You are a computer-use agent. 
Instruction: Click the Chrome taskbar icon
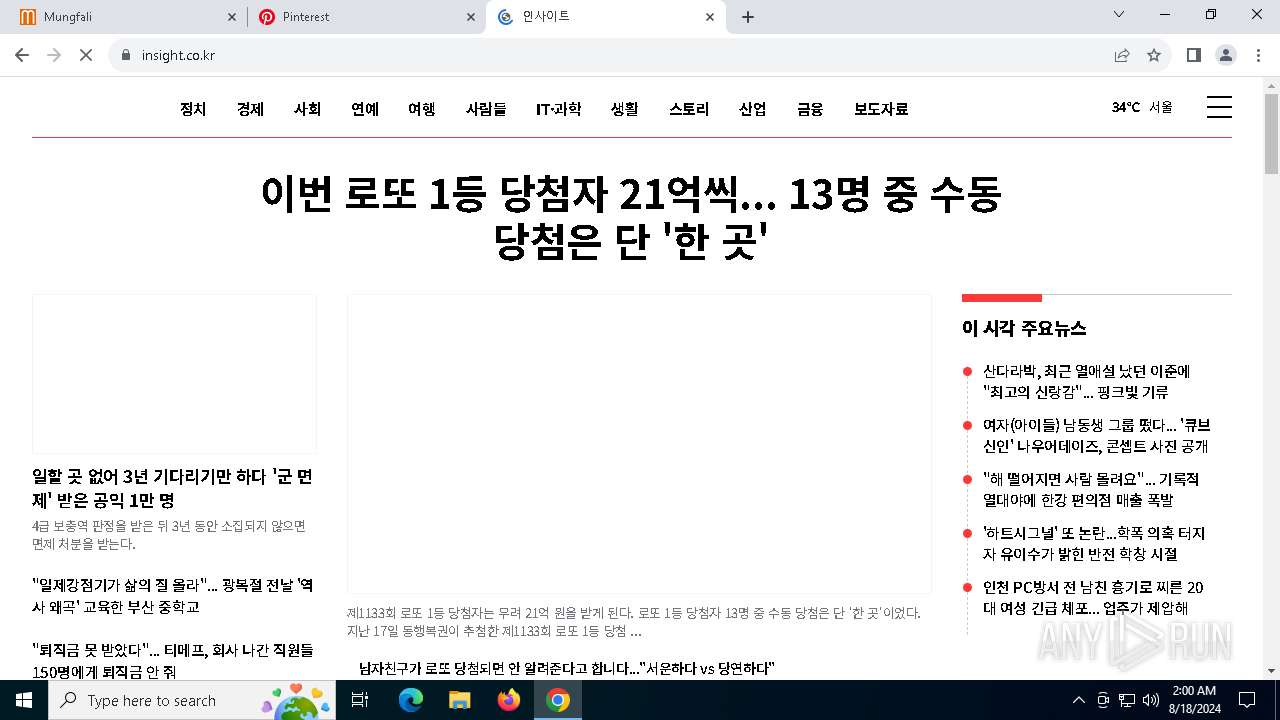[x=558, y=700]
